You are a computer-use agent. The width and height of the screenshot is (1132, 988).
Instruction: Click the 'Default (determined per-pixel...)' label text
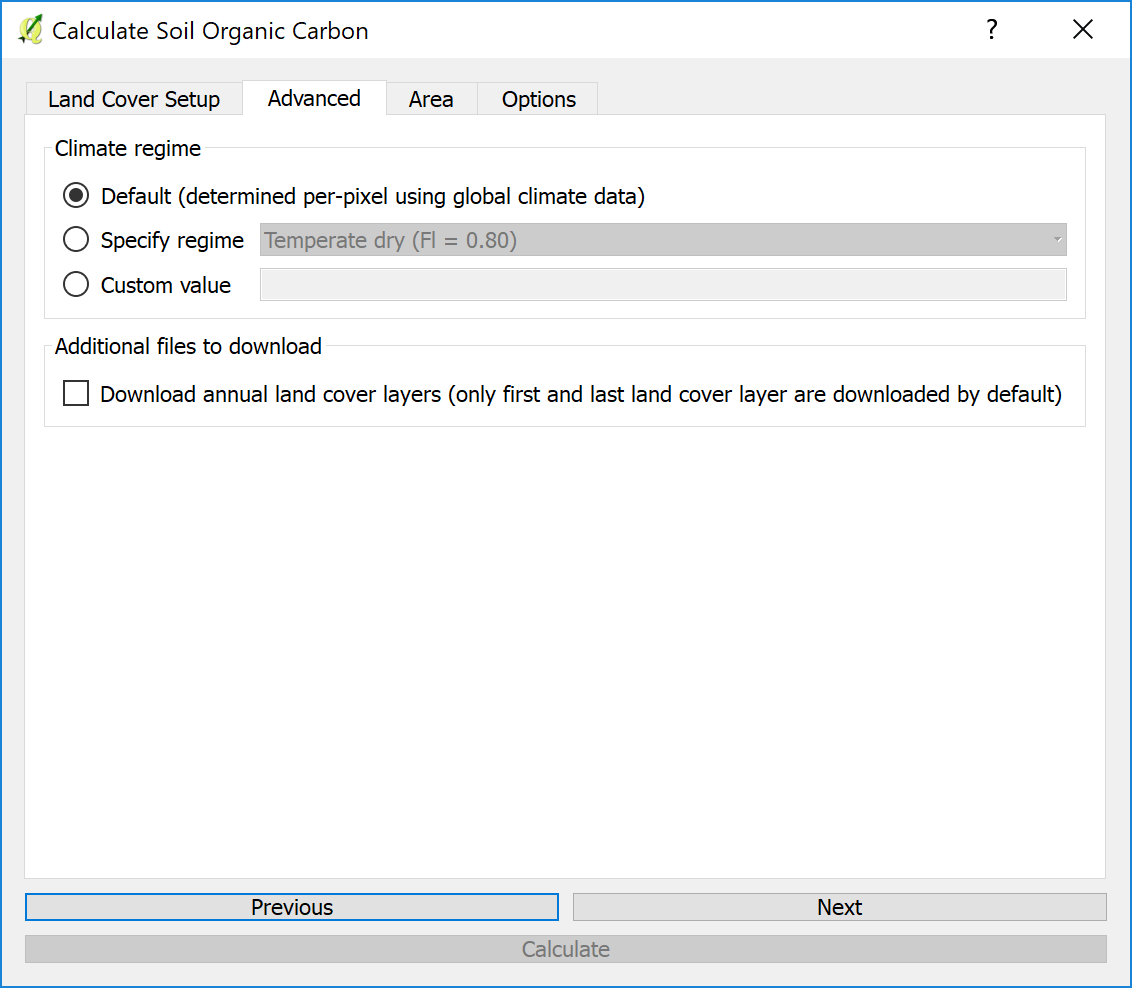372,196
